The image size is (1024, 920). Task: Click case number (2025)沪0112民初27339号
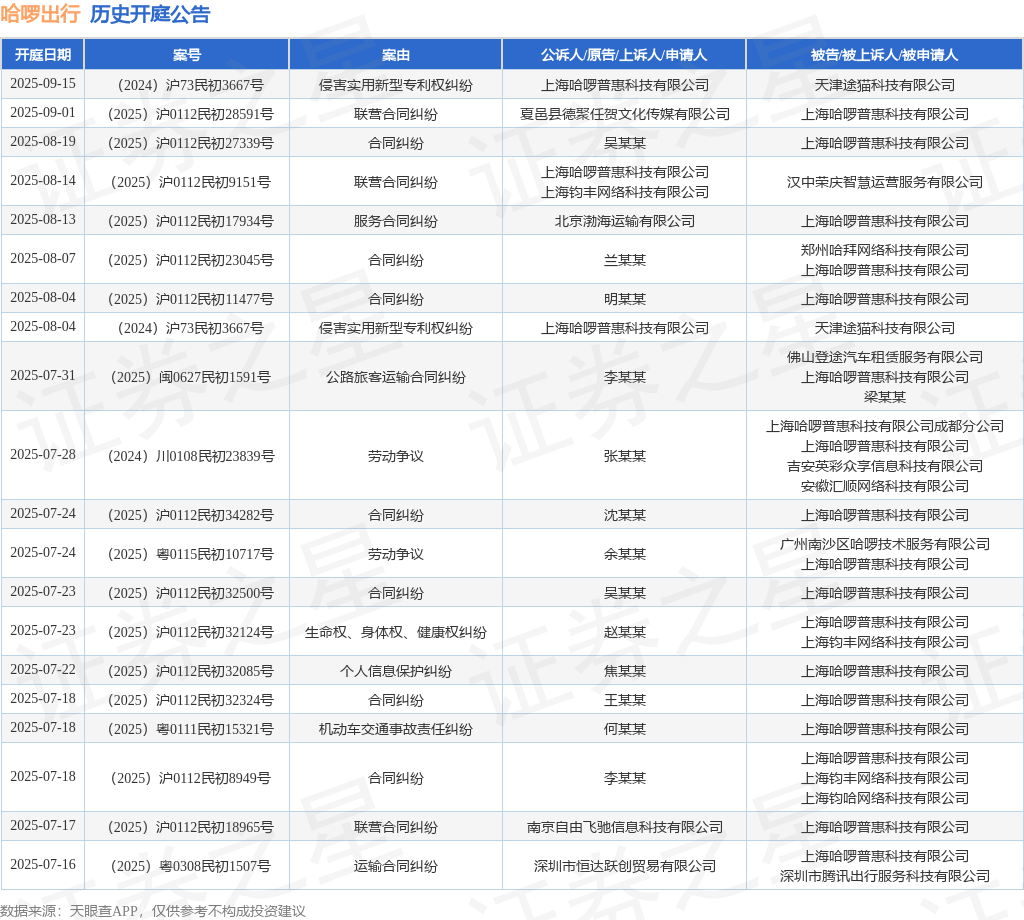(190, 143)
